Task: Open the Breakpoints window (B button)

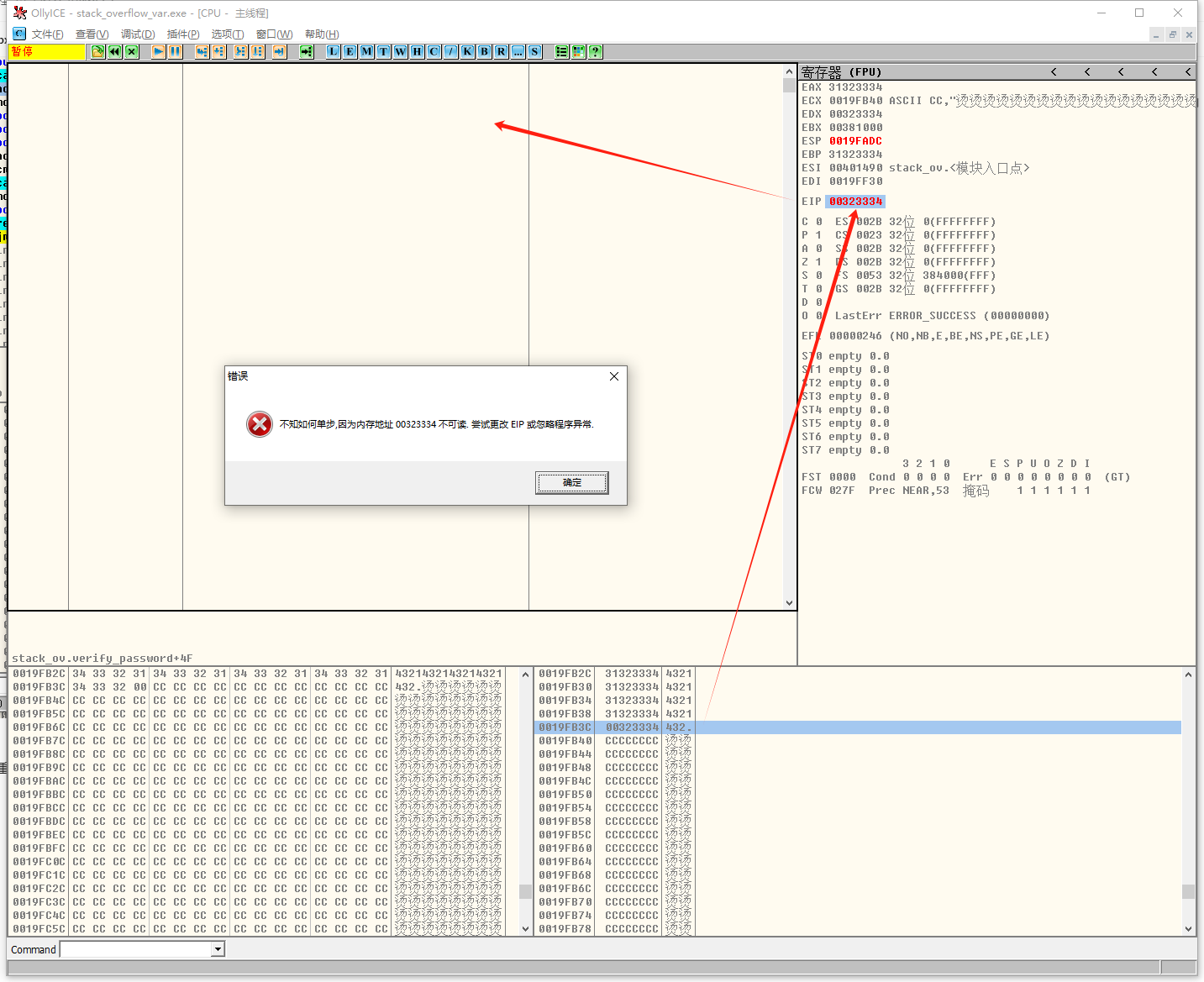Action: 484,52
